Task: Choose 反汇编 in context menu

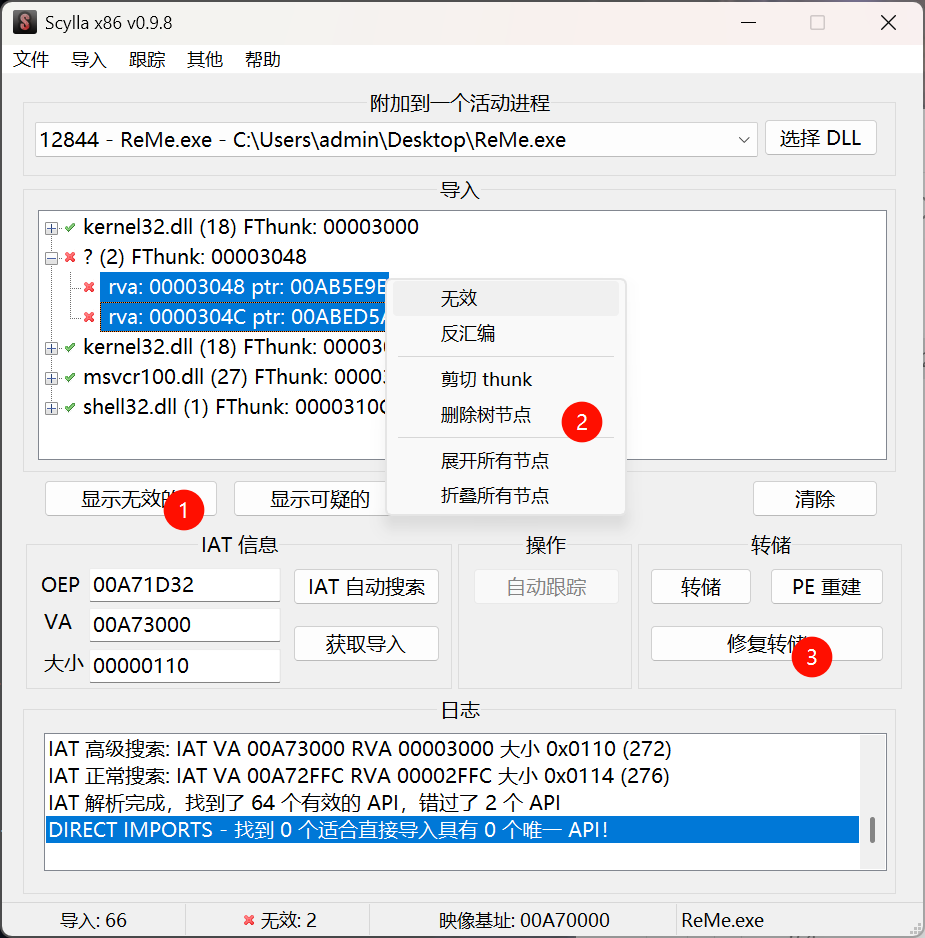Action: (x=506, y=333)
